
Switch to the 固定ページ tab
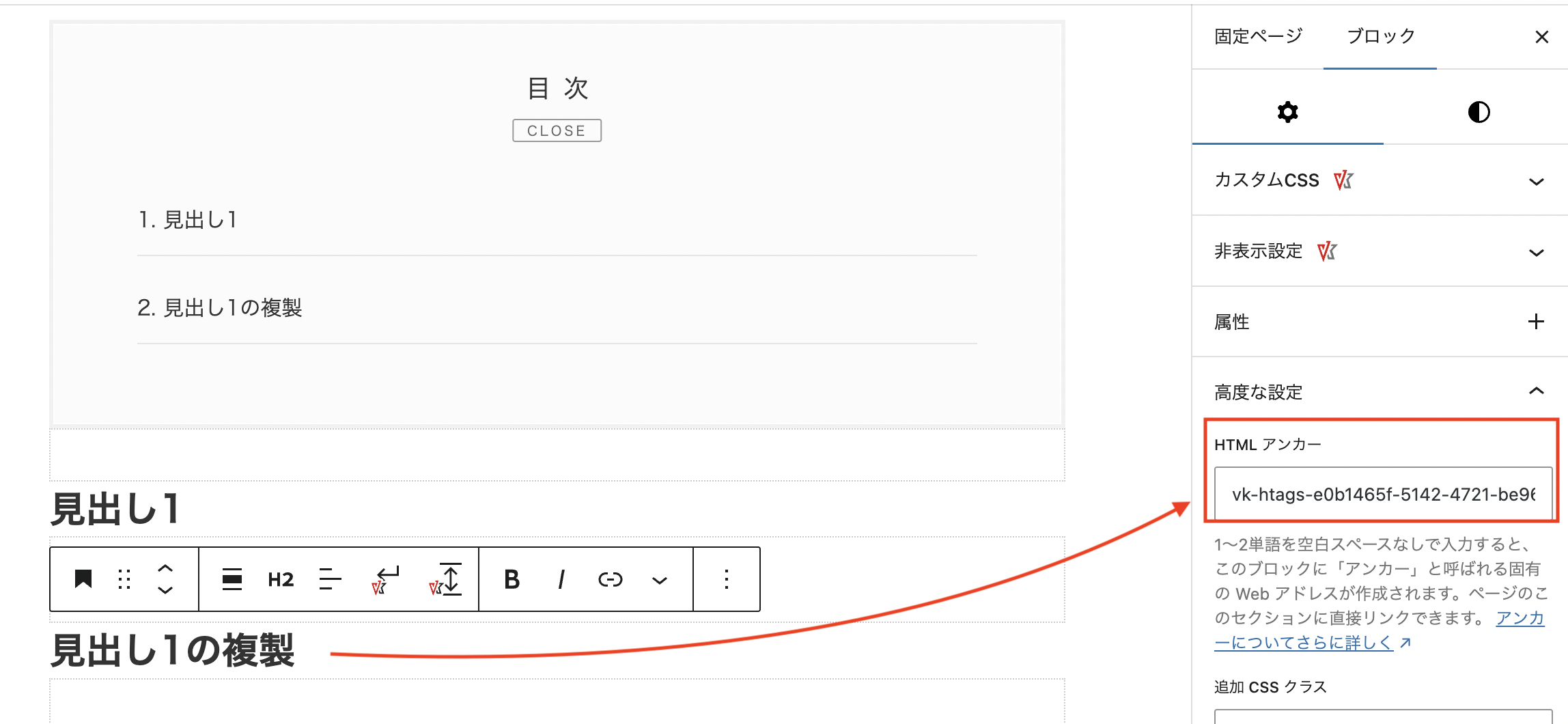tap(1258, 36)
